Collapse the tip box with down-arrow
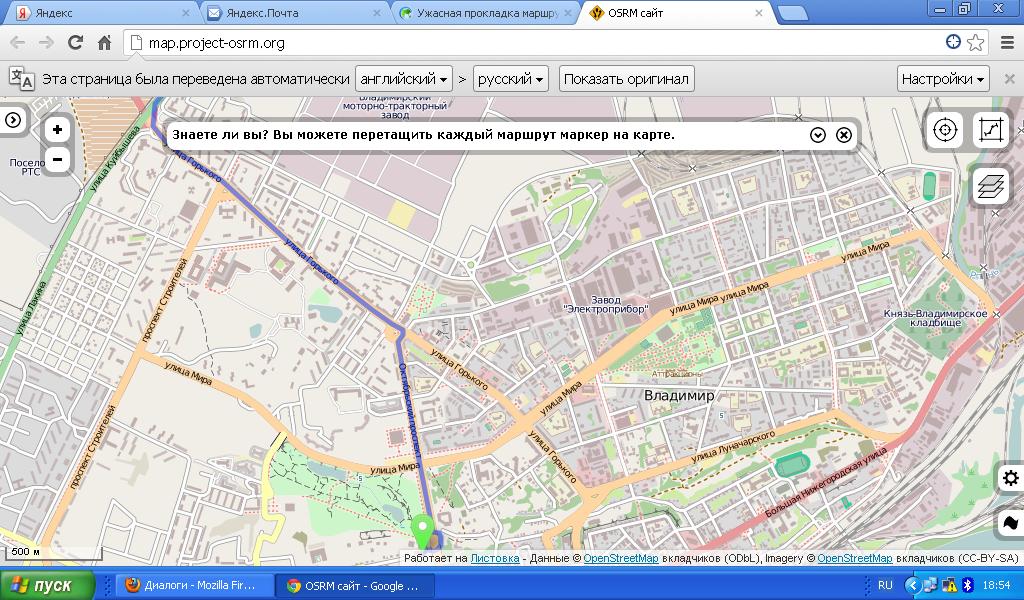This screenshot has width=1024, height=600. click(x=818, y=135)
